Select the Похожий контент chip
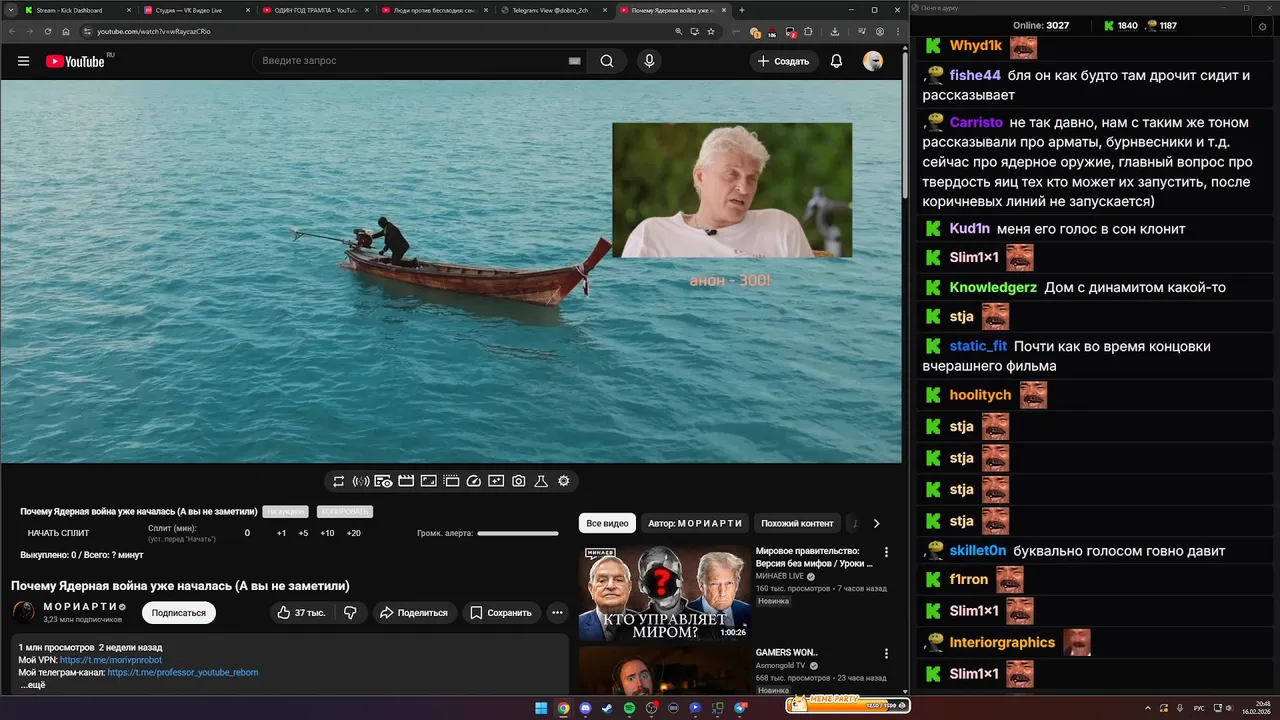This screenshot has height=720, width=1280. tap(797, 523)
